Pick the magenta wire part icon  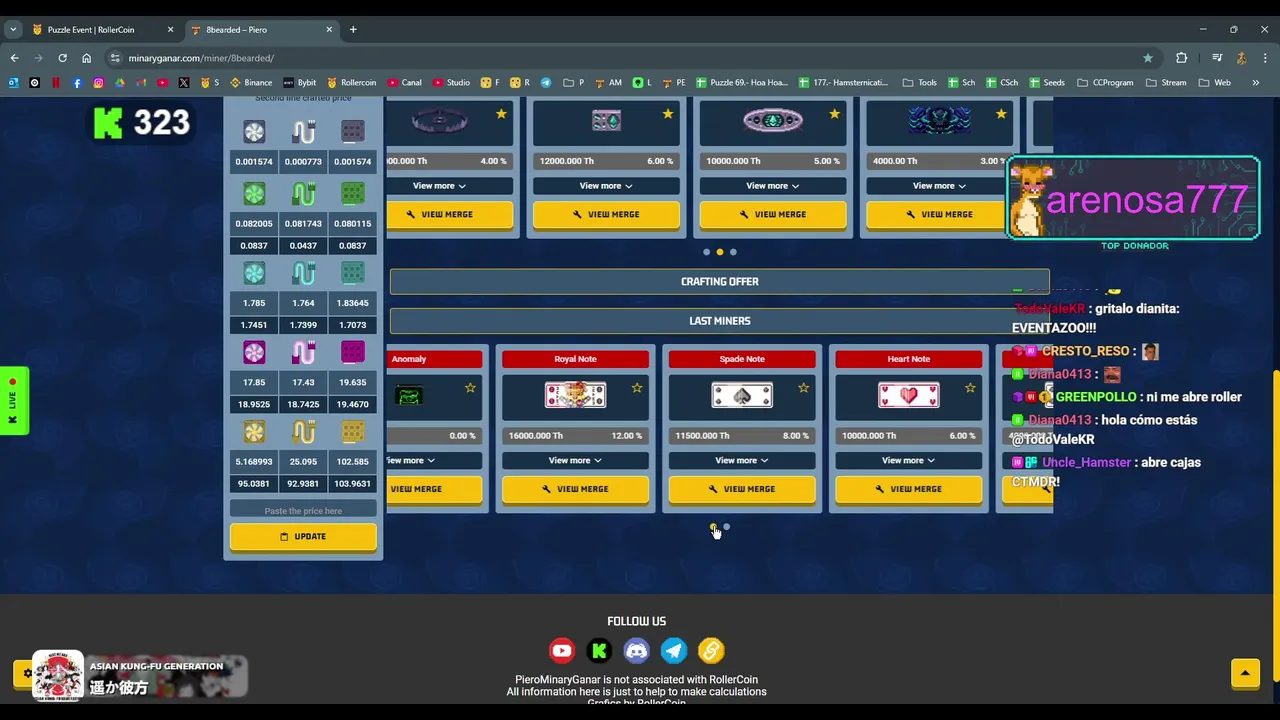(303, 352)
